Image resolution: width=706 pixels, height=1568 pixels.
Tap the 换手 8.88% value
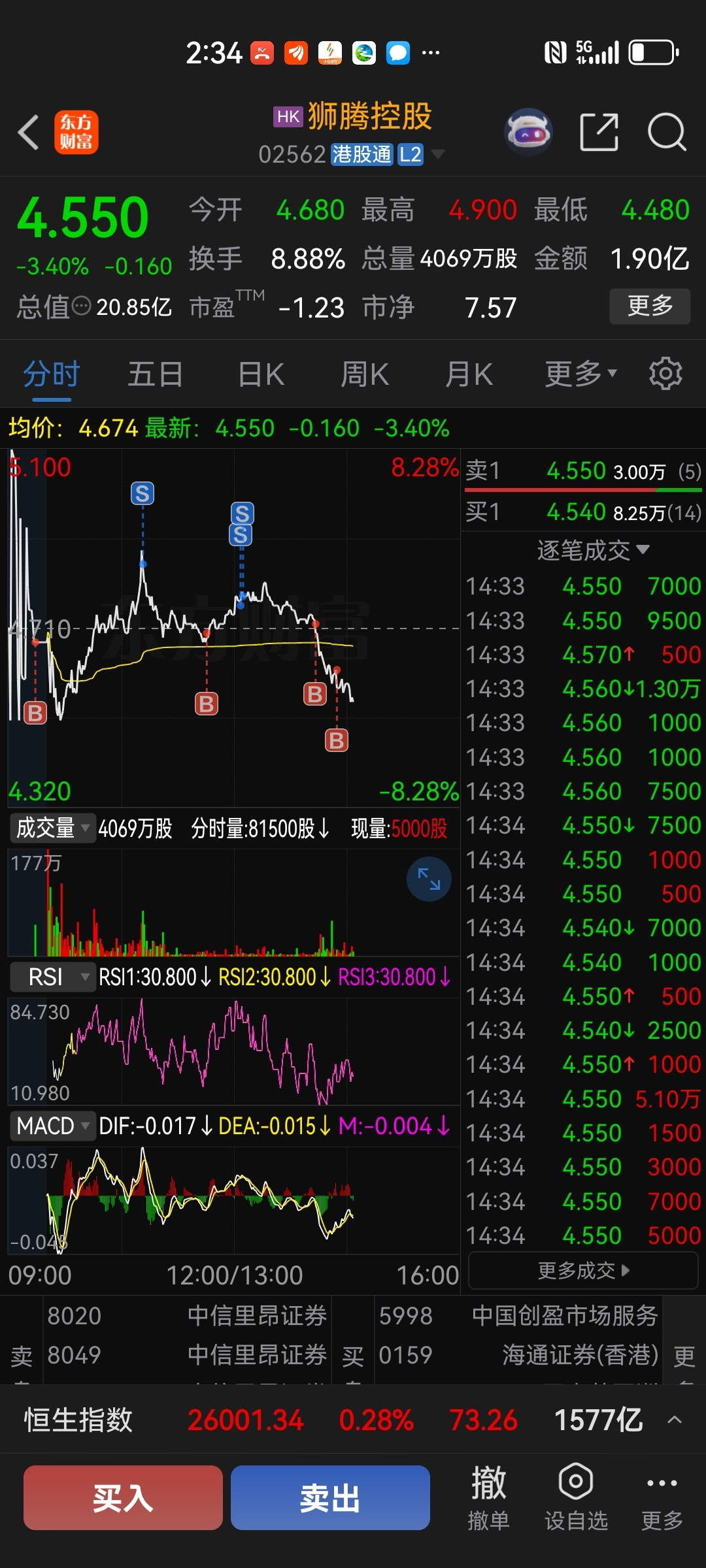coord(308,259)
